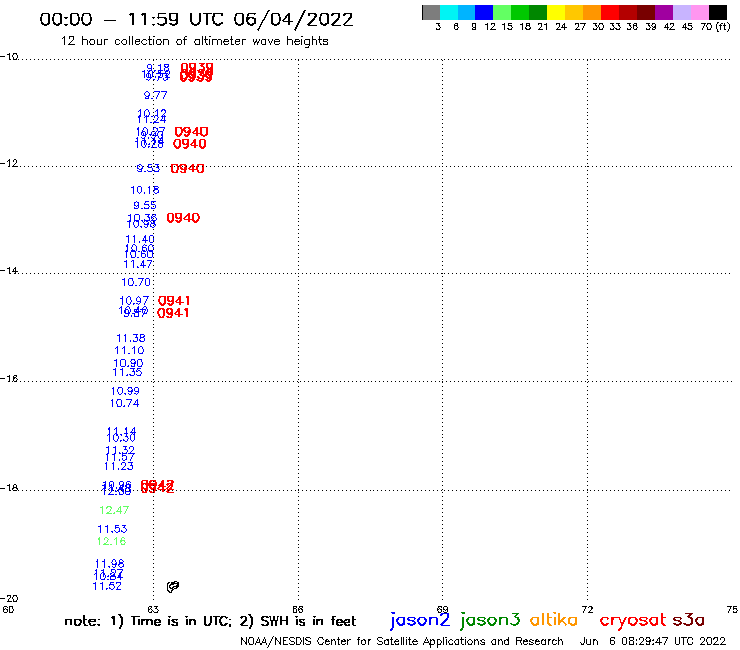Select the jason2 satellite legend label
Image resolution: width=740 pixels, height=650 pixels.
[420, 620]
